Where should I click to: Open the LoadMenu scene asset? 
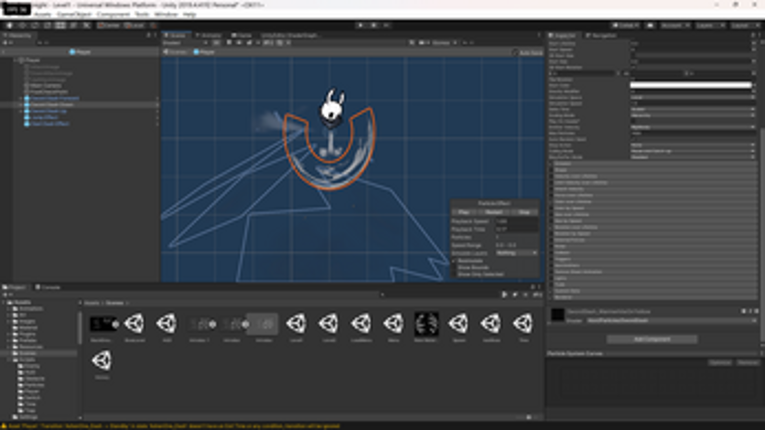click(x=361, y=328)
